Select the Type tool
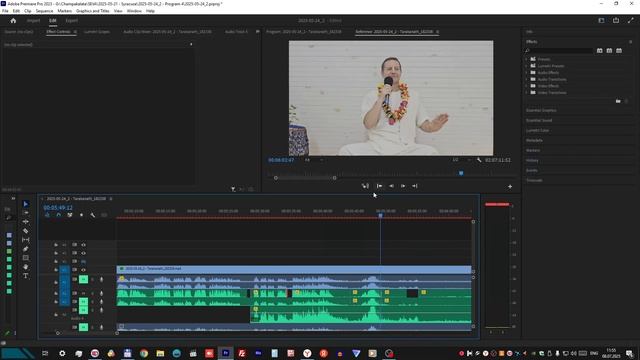The height and width of the screenshot is (360, 640). point(25,276)
